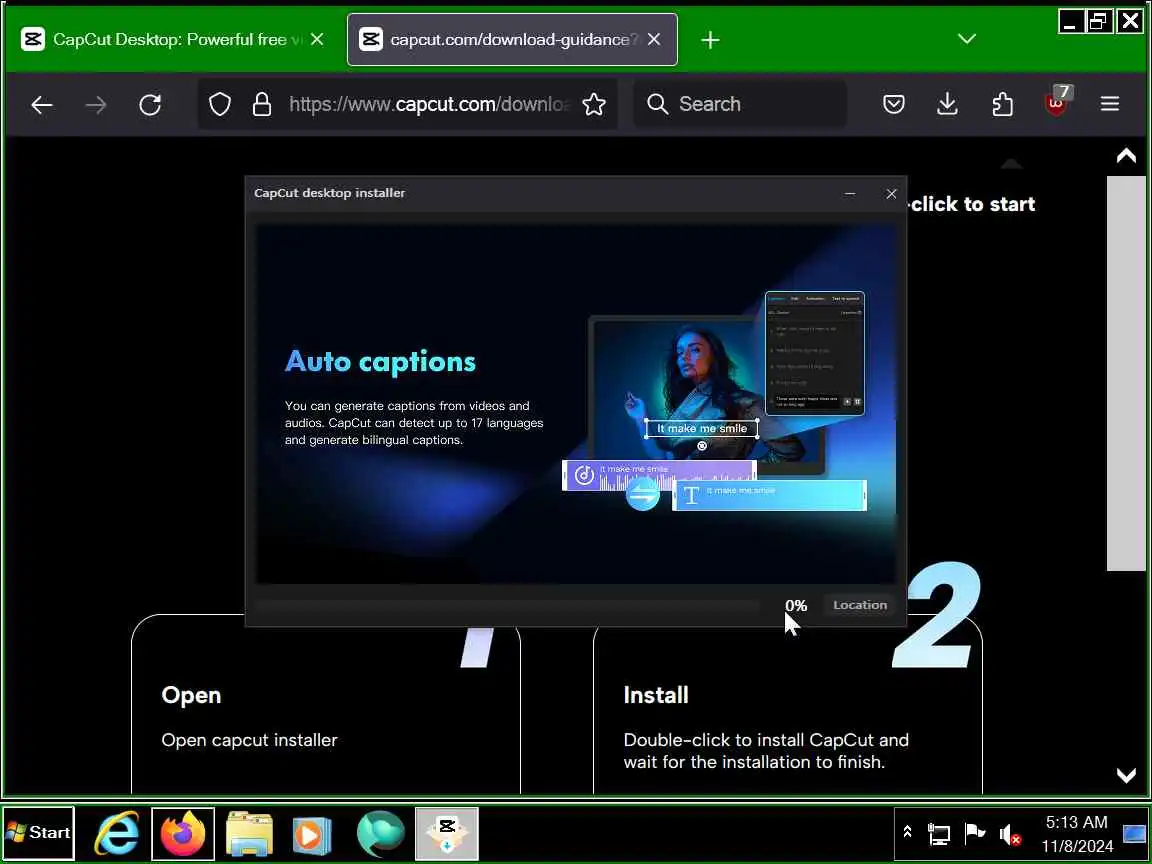The height and width of the screenshot is (864, 1152).
Task: Click the page scrollbar up arrow
Action: click(1126, 156)
